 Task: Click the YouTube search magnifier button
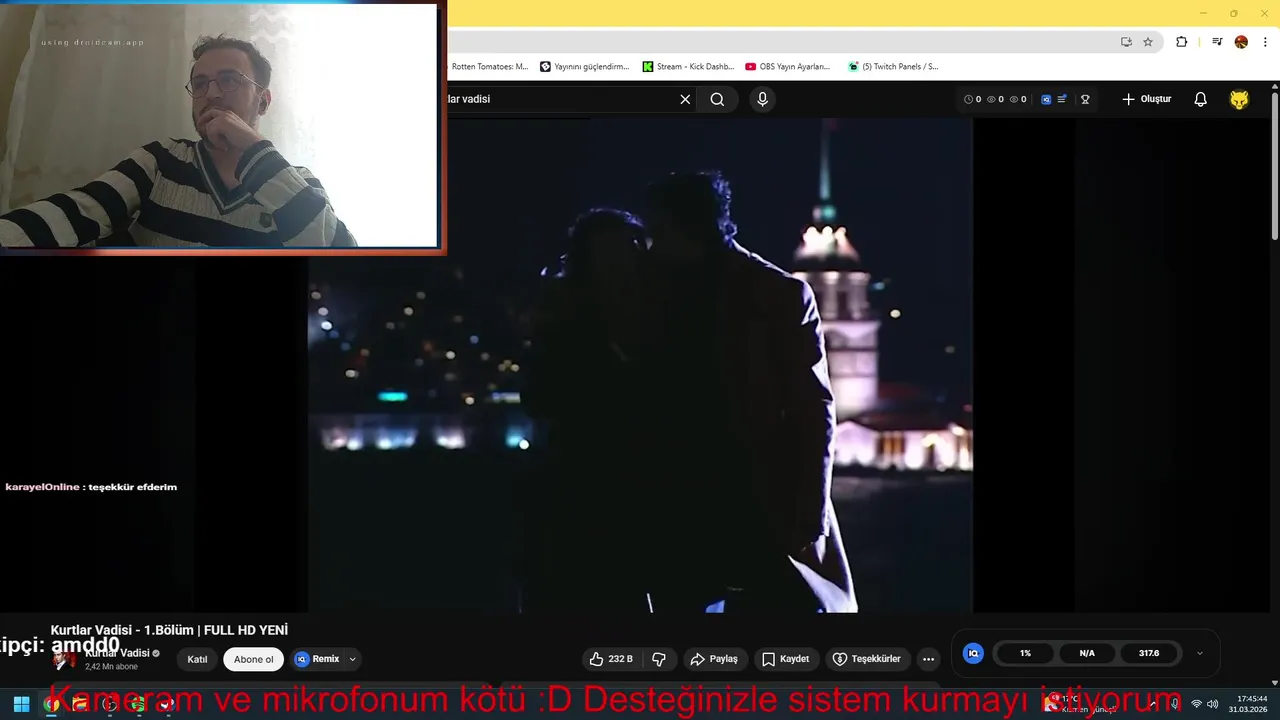point(717,99)
